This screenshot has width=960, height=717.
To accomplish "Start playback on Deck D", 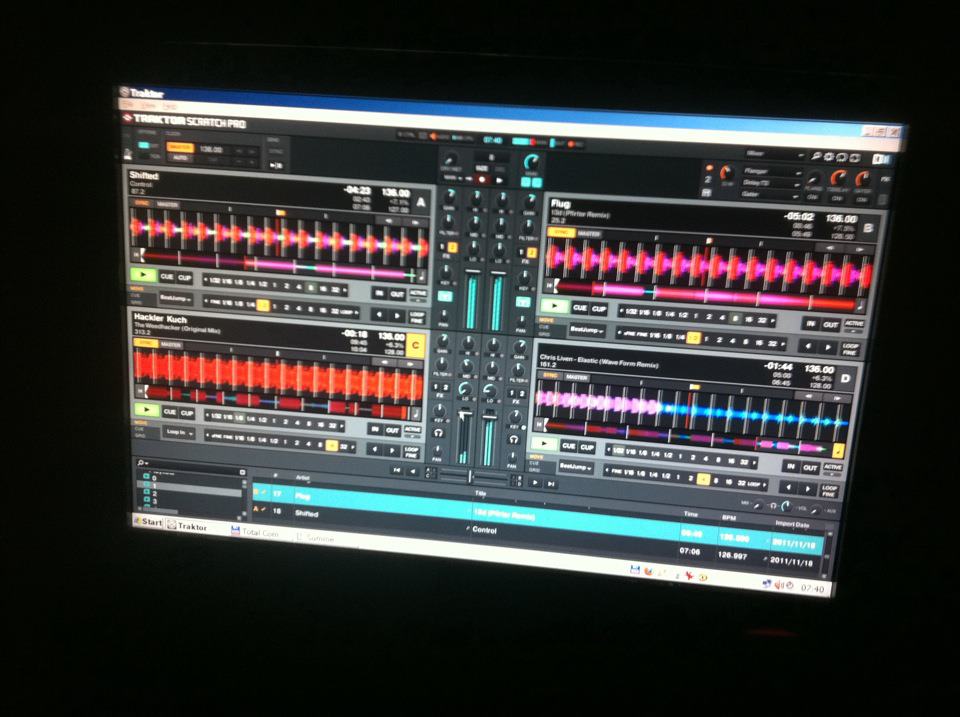I will coord(544,444).
